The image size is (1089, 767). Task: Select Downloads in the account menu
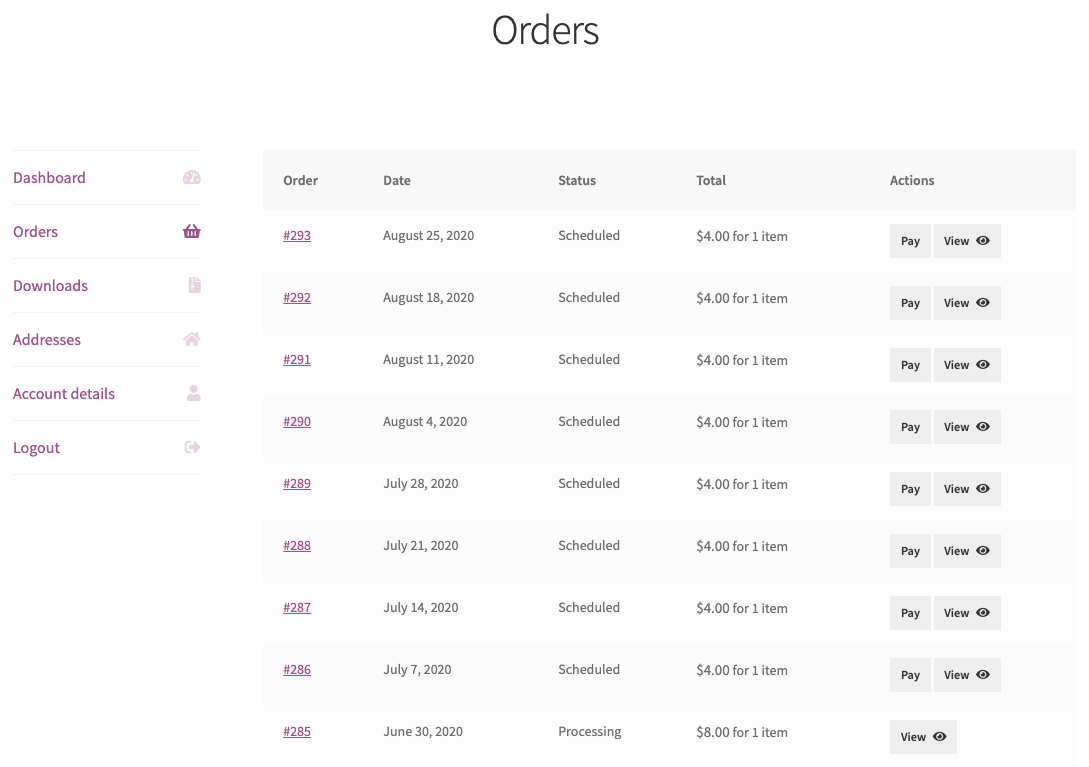(50, 286)
